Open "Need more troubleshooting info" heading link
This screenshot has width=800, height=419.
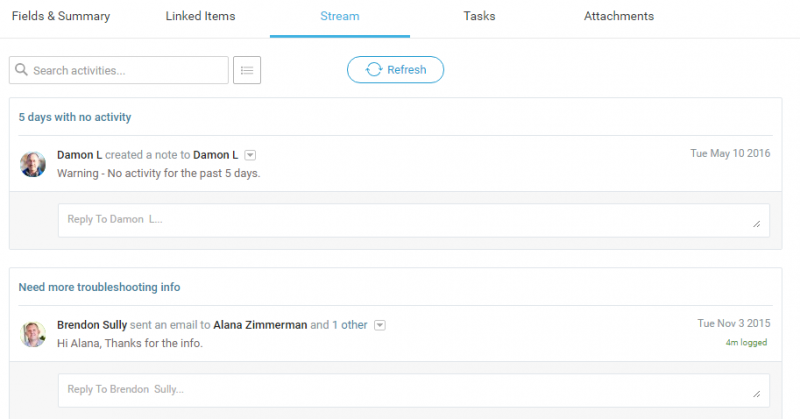tap(99, 287)
